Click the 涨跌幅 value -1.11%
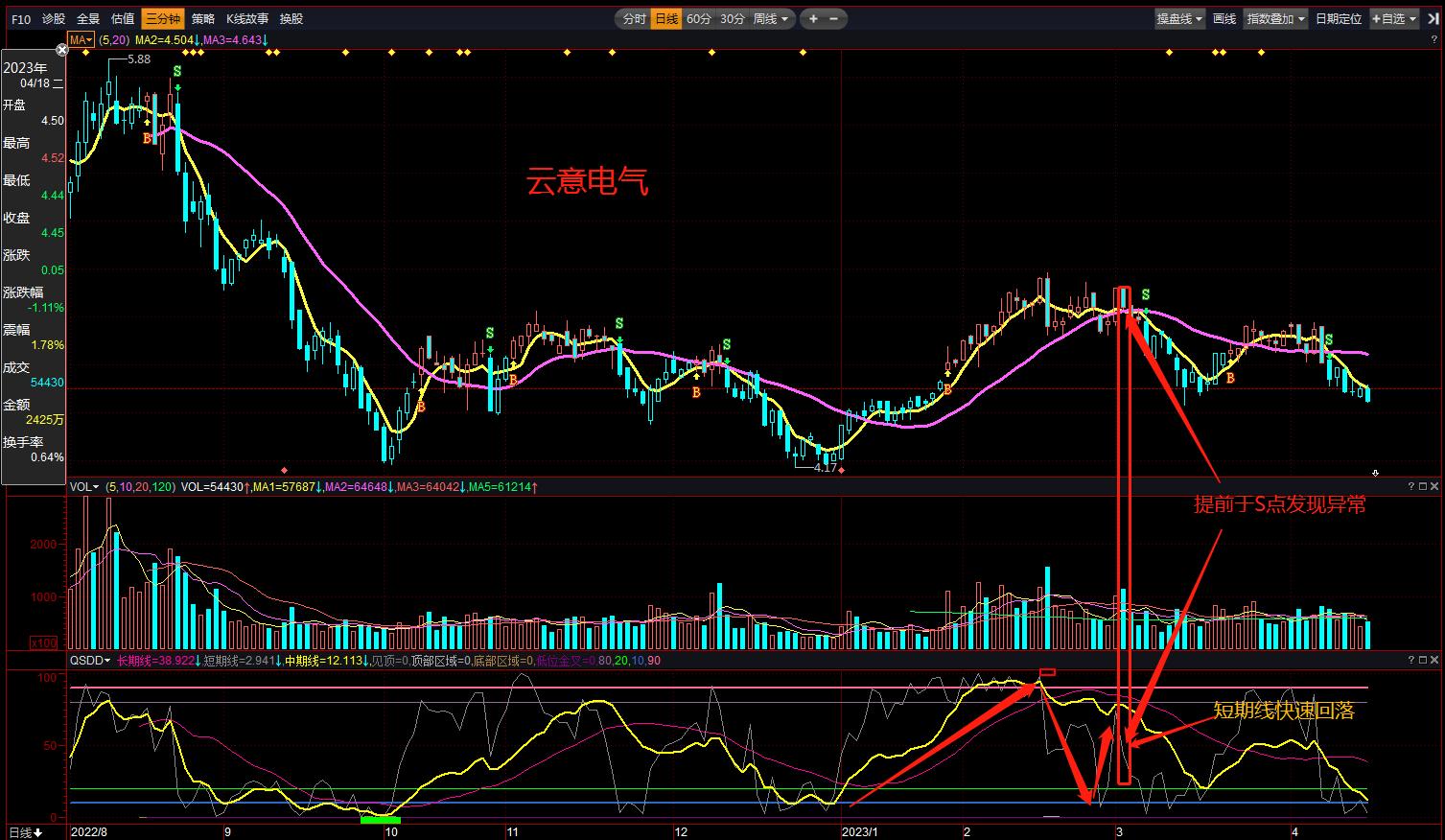The image size is (1445, 840). coord(47,308)
